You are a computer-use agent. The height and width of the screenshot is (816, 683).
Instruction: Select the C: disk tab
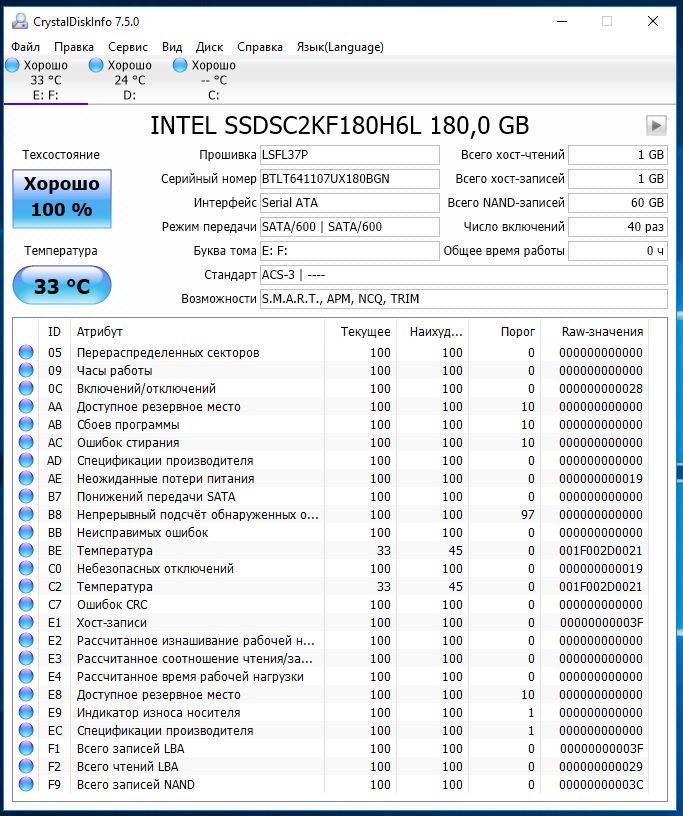tap(213, 80)
